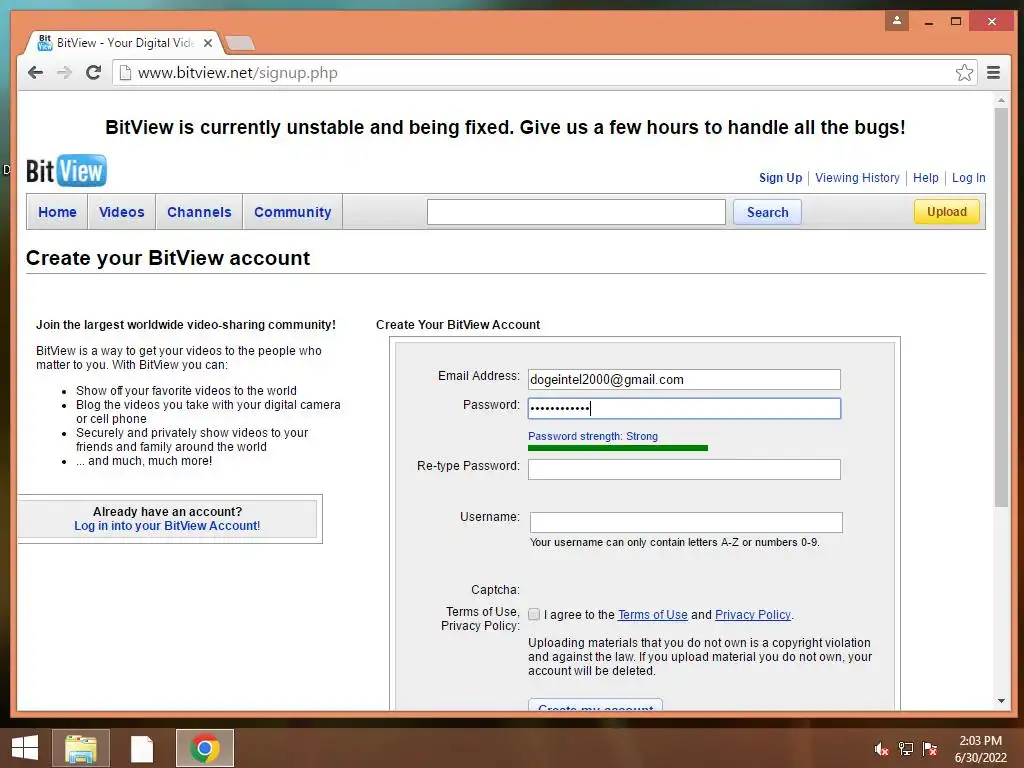Click the Search button
The height and width of the screenshot is (768, 1024).
click(x=767, y=212)
